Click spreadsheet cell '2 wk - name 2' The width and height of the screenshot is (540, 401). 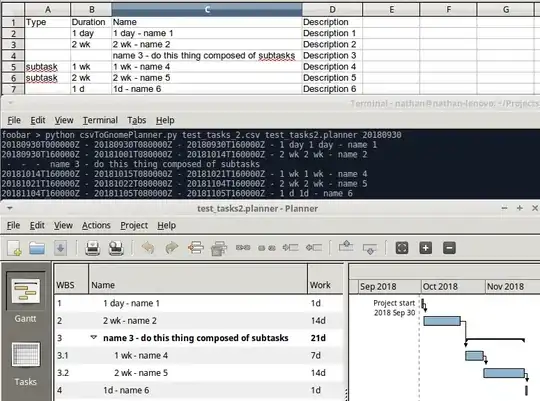coord(207,44)
